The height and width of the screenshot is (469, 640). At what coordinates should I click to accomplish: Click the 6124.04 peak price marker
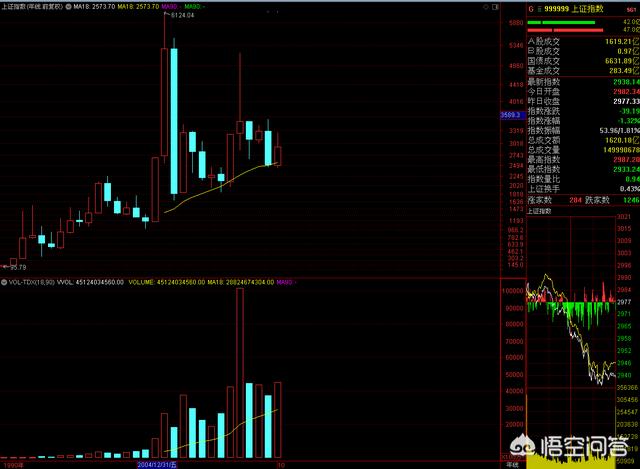pyautogui.click(x=181, y=16)
